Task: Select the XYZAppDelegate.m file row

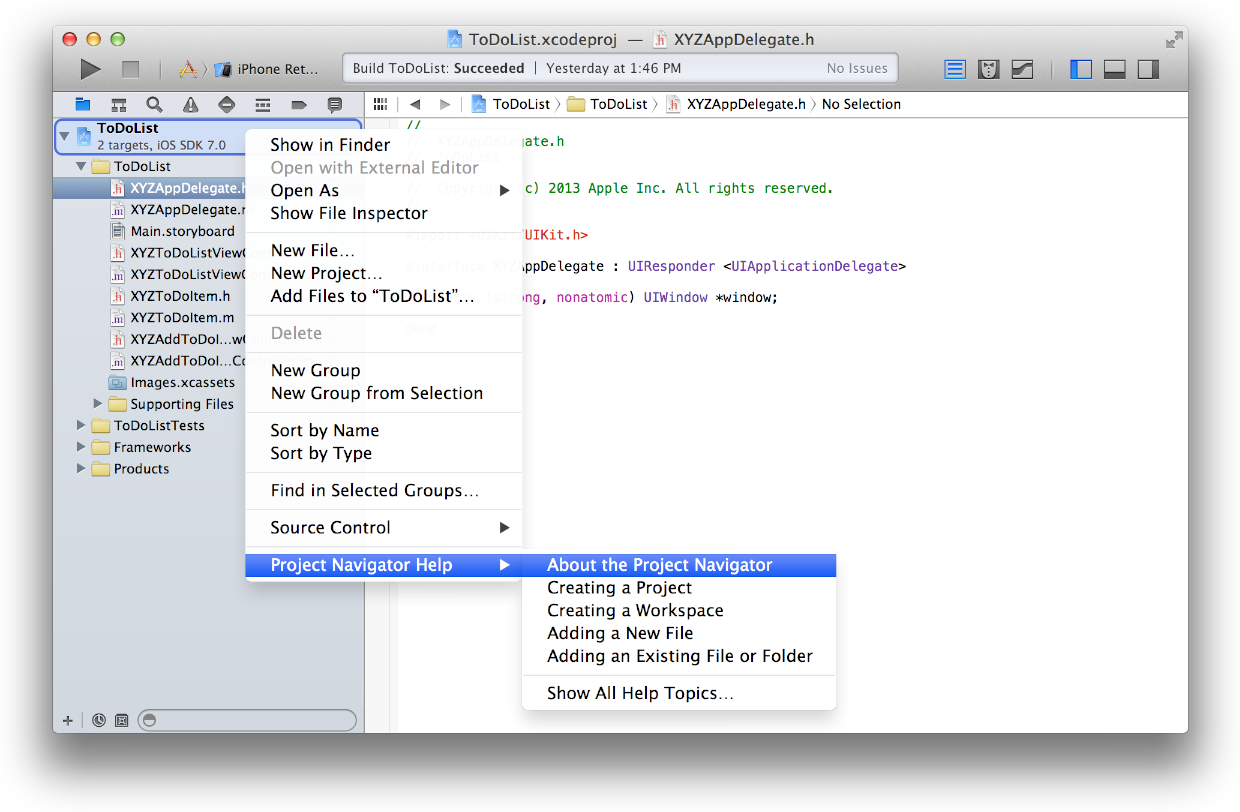Action: pos(150,210)
